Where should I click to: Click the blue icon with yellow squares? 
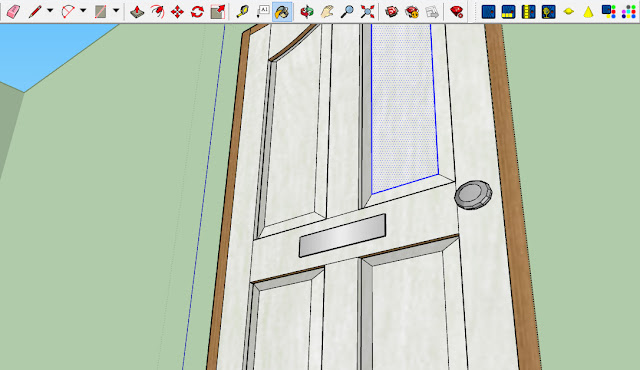point(508,12)
